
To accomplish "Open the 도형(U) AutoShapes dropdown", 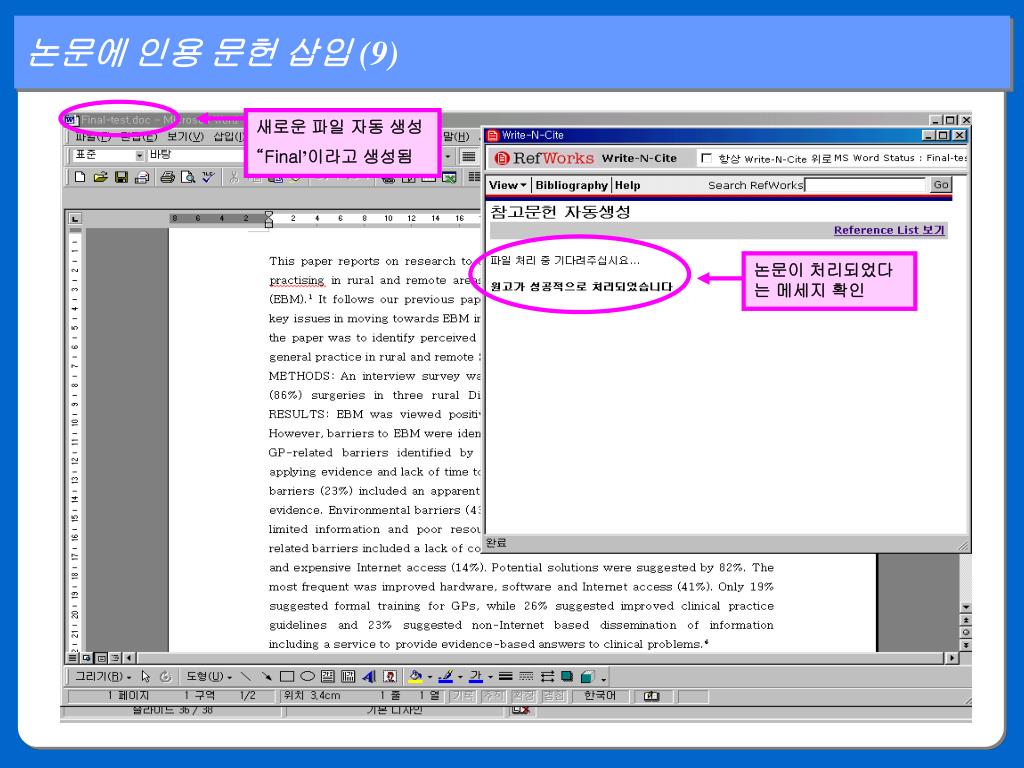I will 209,677.
